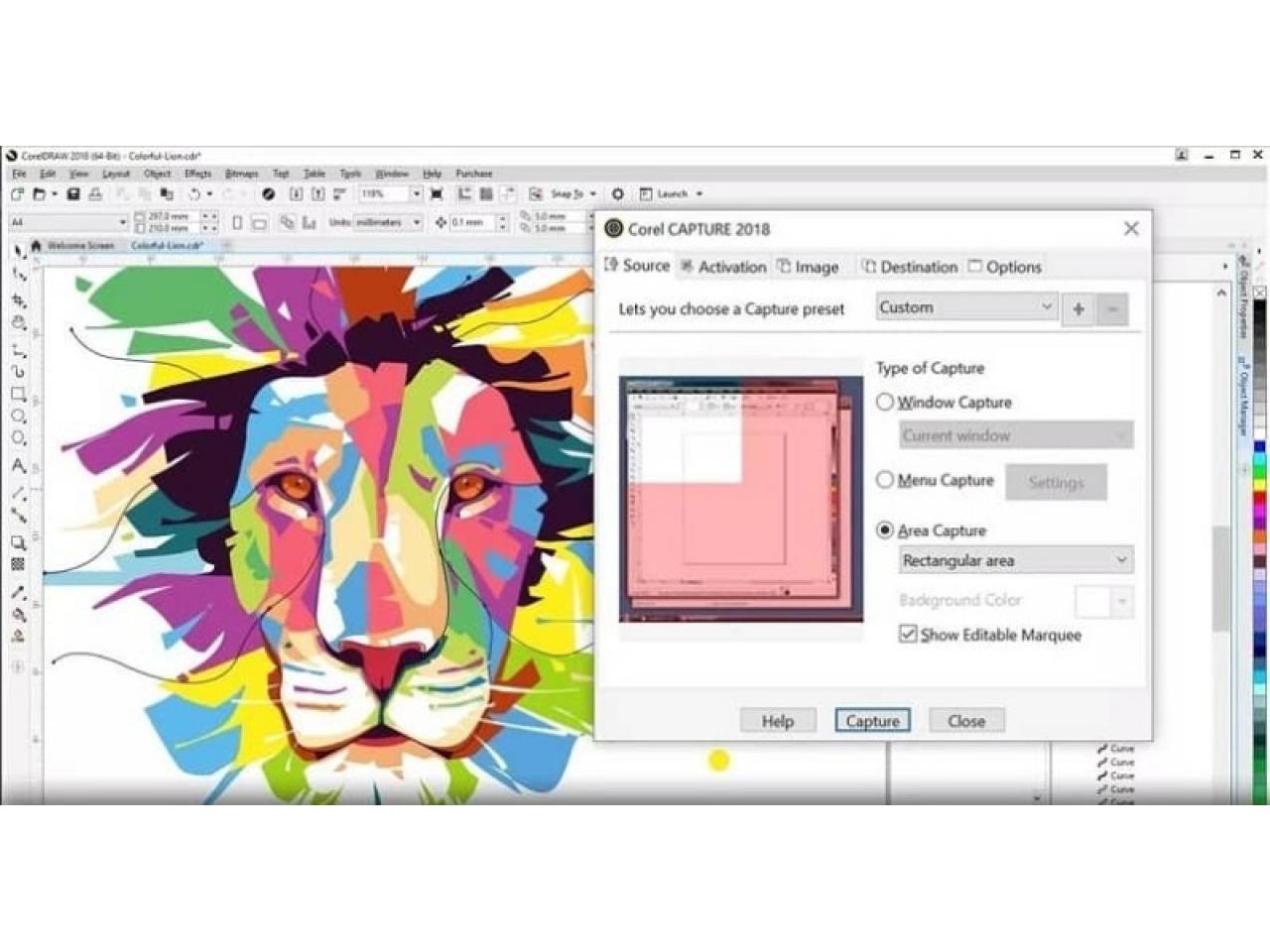Screen dimensions: 1270x952
Task: Open the Custom capture preset dropdown
Action: [966, 307]
